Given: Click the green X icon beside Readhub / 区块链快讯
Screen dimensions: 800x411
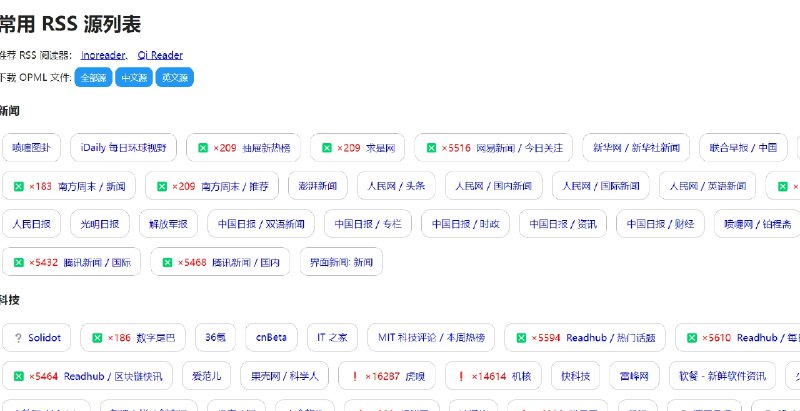Looking at the screenshot, I should (19, 376).
